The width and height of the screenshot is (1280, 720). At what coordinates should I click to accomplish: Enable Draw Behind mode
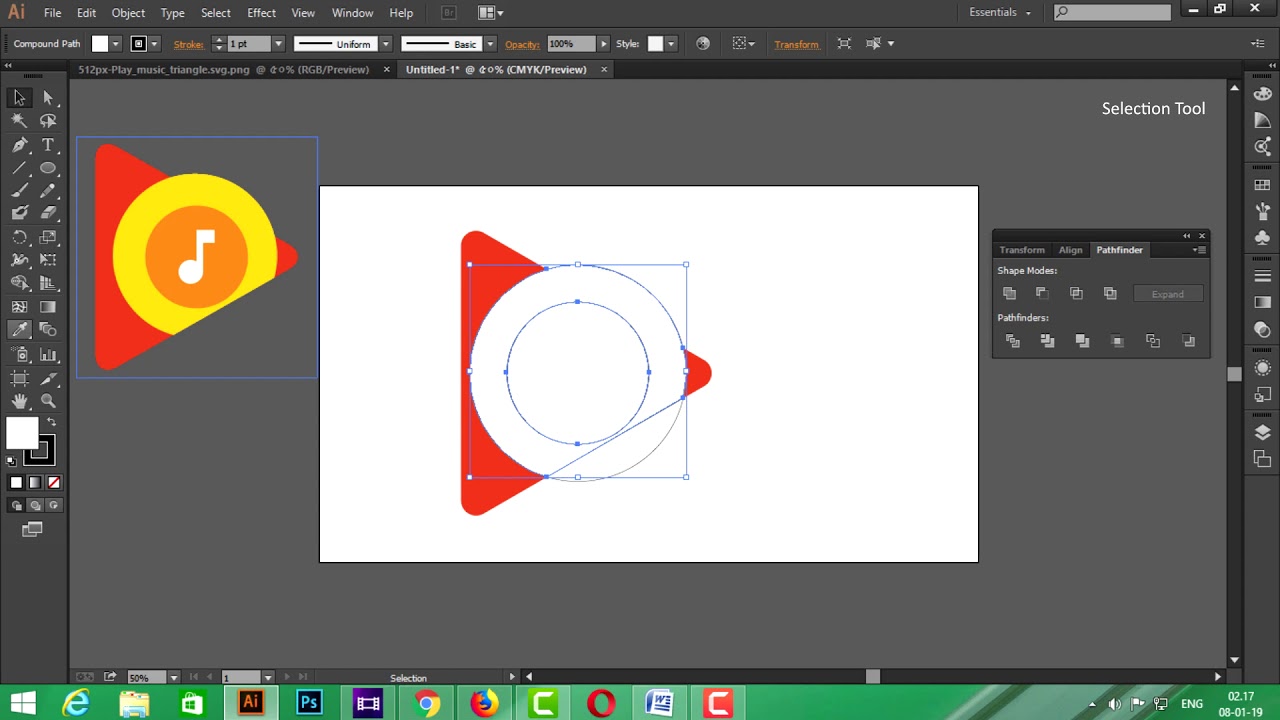coord(35,506)
